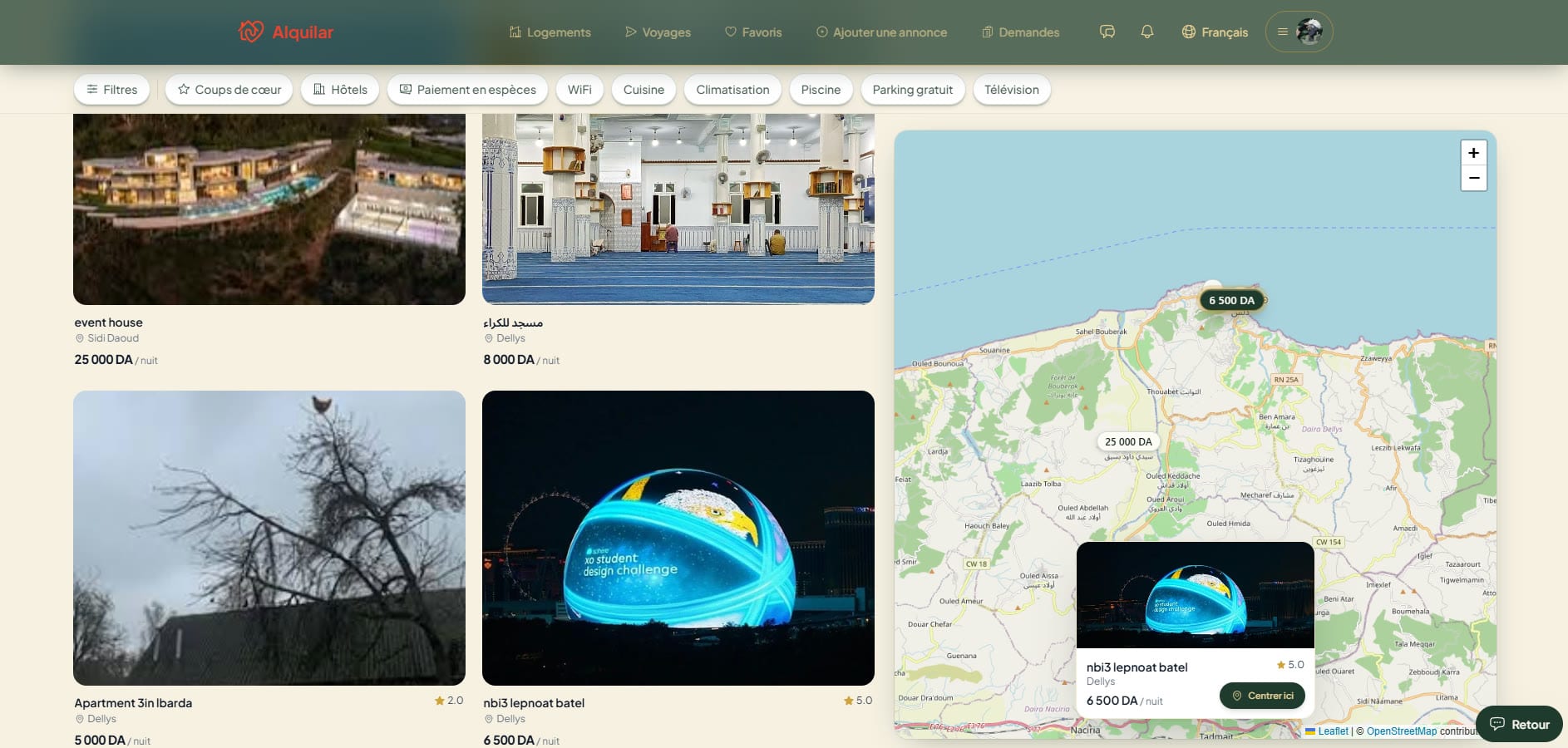Enable the Cuisine filter chip

(x=643, y=90)
